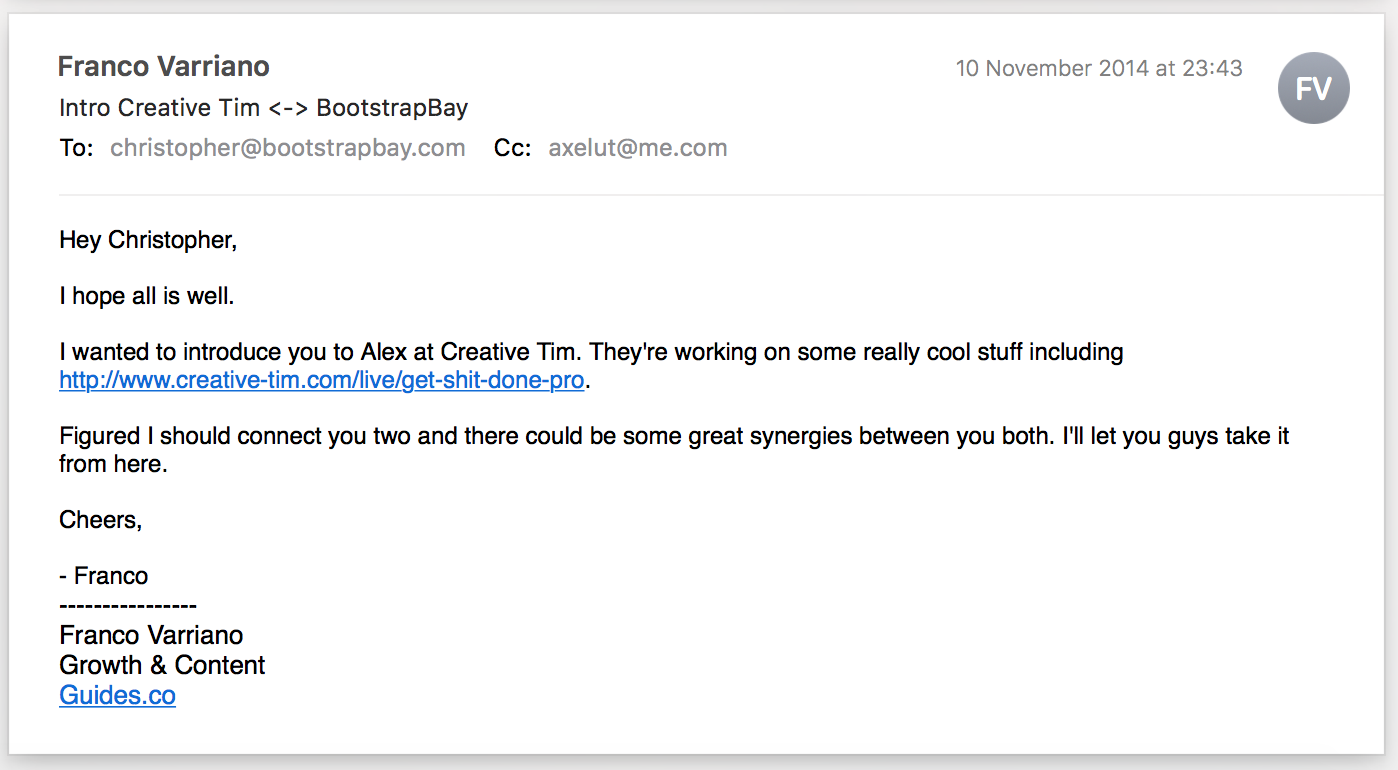Click the line starting "Figured I should connect"
This screenshot has height=770, width=1398.
point(673,437)
